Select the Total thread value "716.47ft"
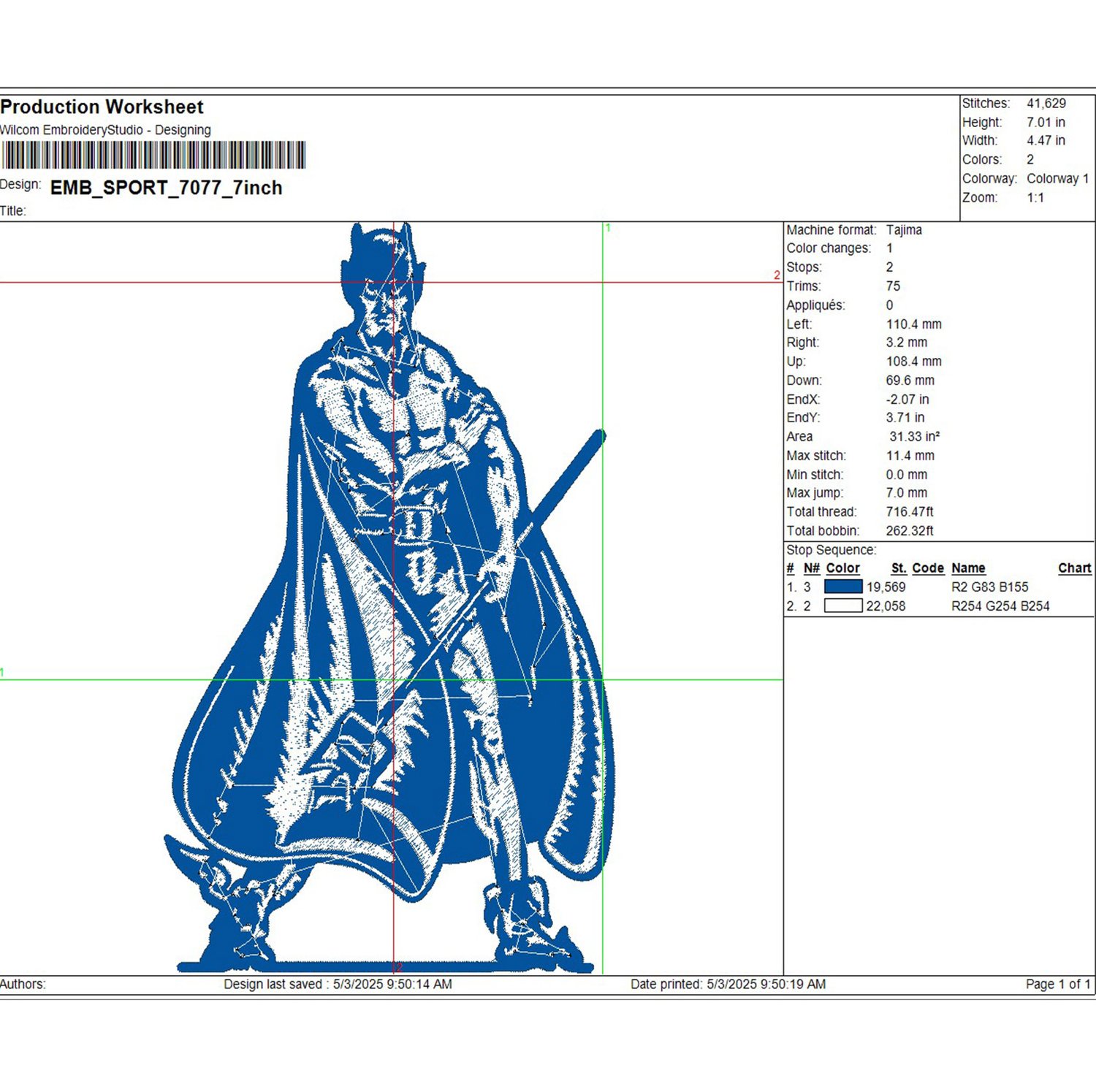1096x1092 pixels. pos(910,512)
